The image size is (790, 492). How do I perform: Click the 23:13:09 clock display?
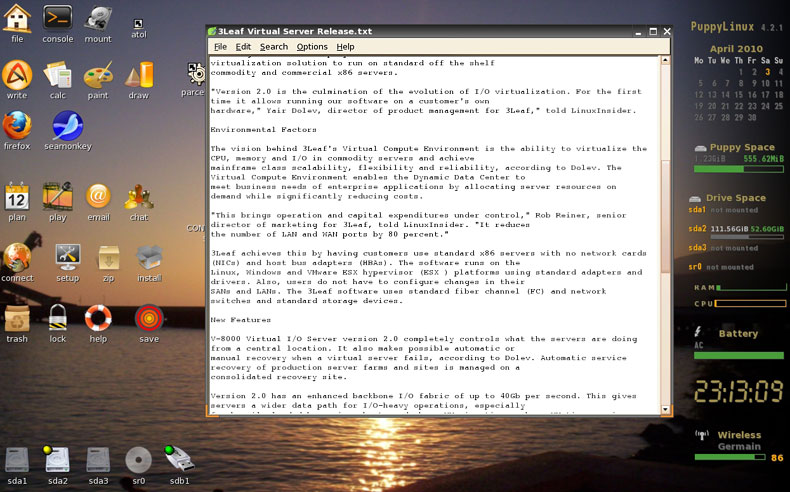tap(739, 391)
